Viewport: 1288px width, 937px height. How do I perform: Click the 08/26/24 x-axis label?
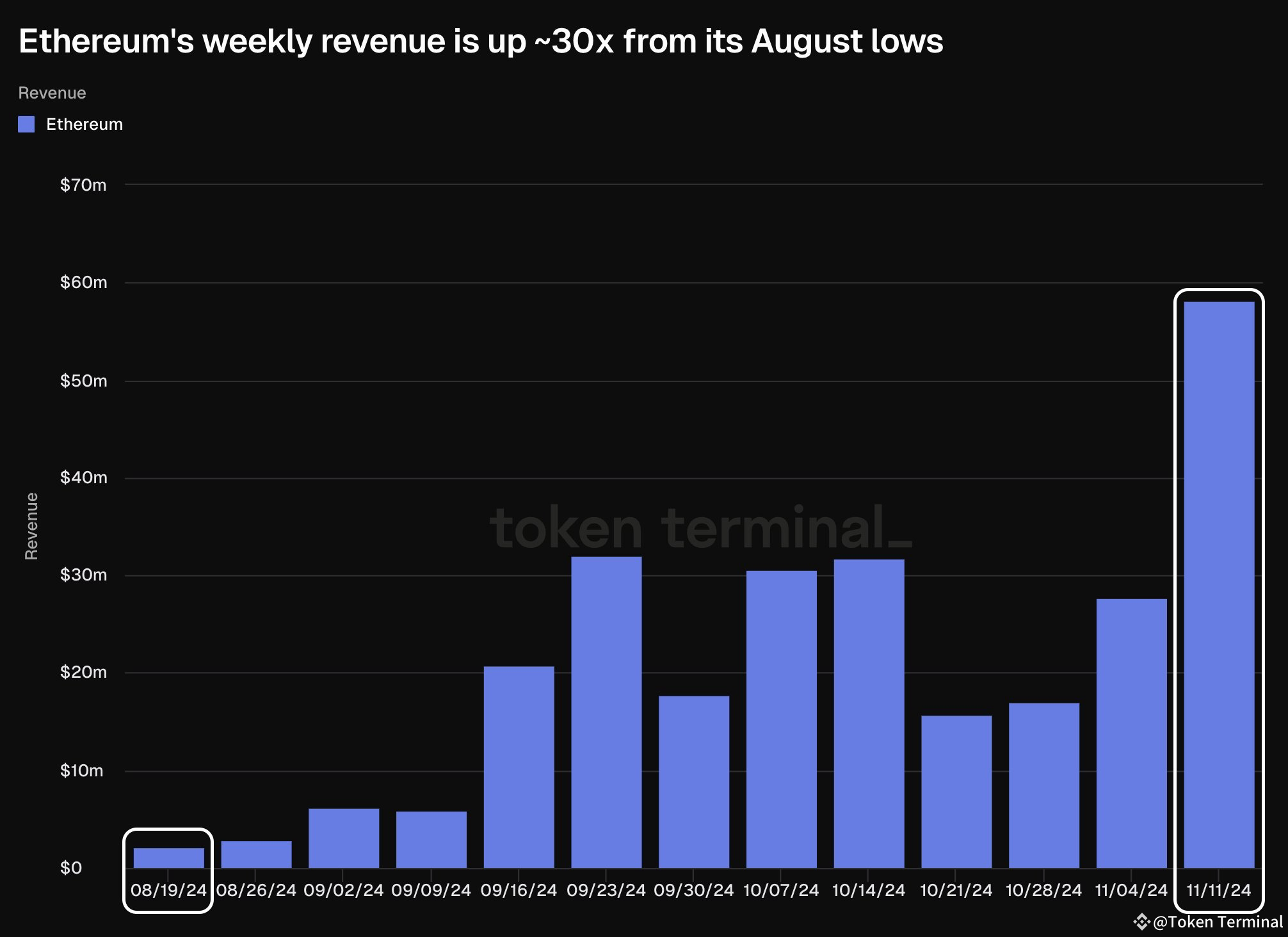point(255,890)
